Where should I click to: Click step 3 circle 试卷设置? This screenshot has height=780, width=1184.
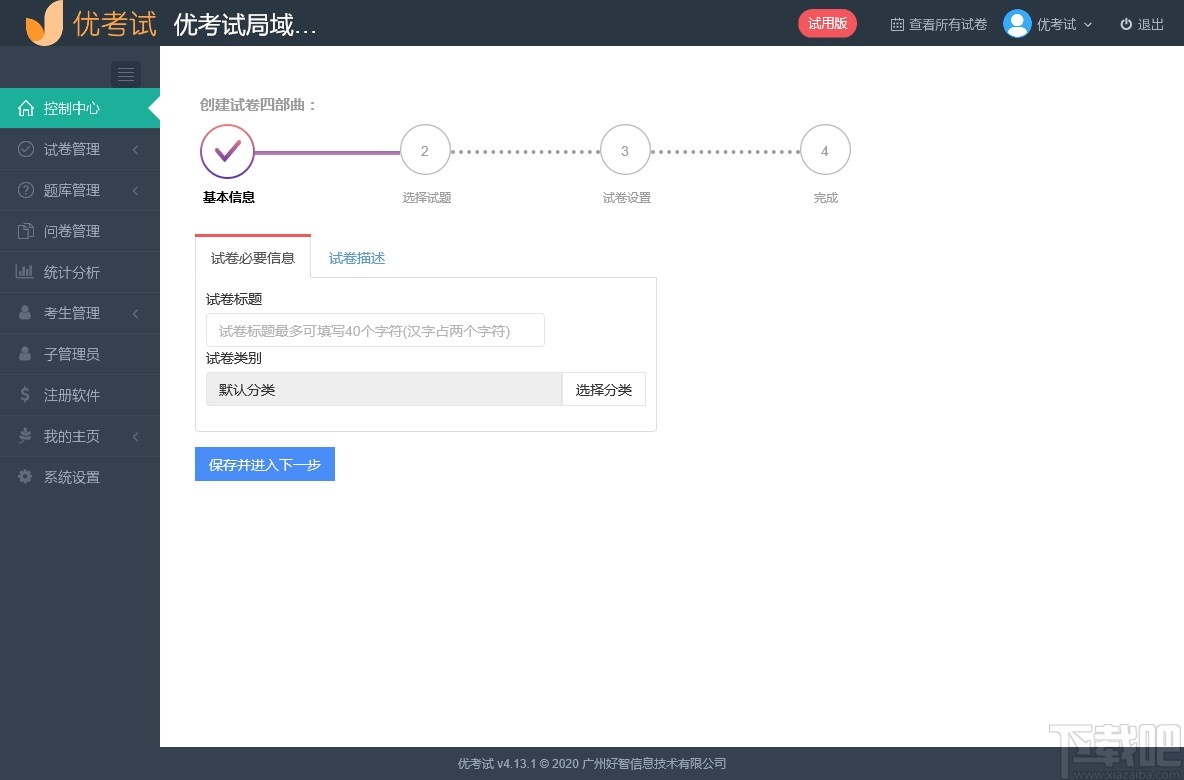tap(625, 150)
